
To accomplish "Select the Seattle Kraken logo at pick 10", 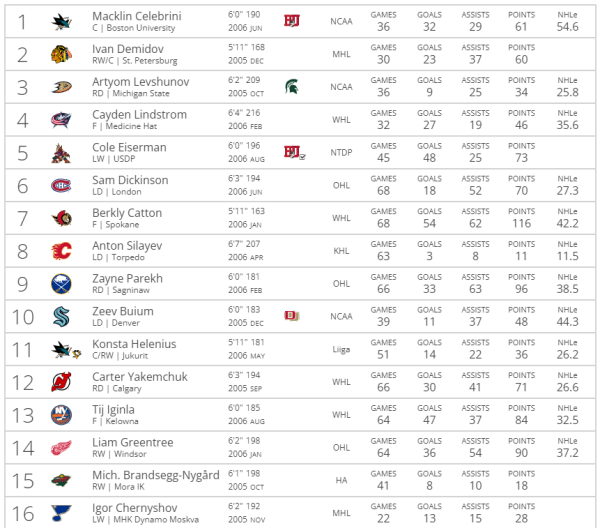I will pyautogui.click(x=61, y=317).
